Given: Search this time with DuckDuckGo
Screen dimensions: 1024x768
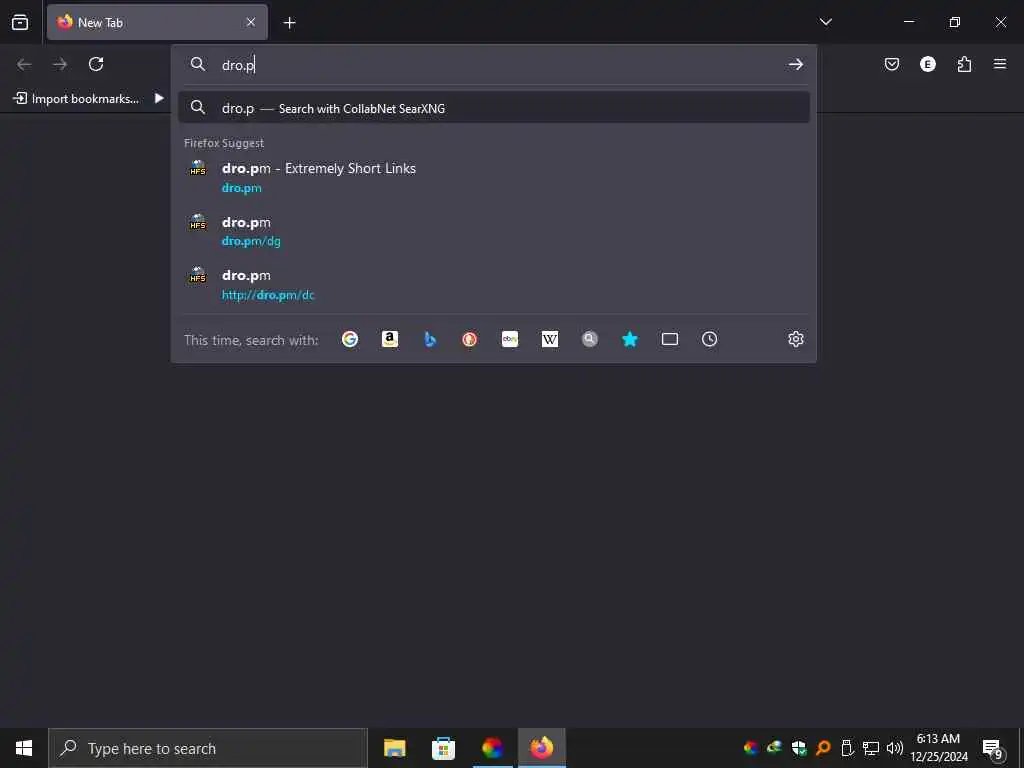Looking at the screenshot, I should [470, 339].
